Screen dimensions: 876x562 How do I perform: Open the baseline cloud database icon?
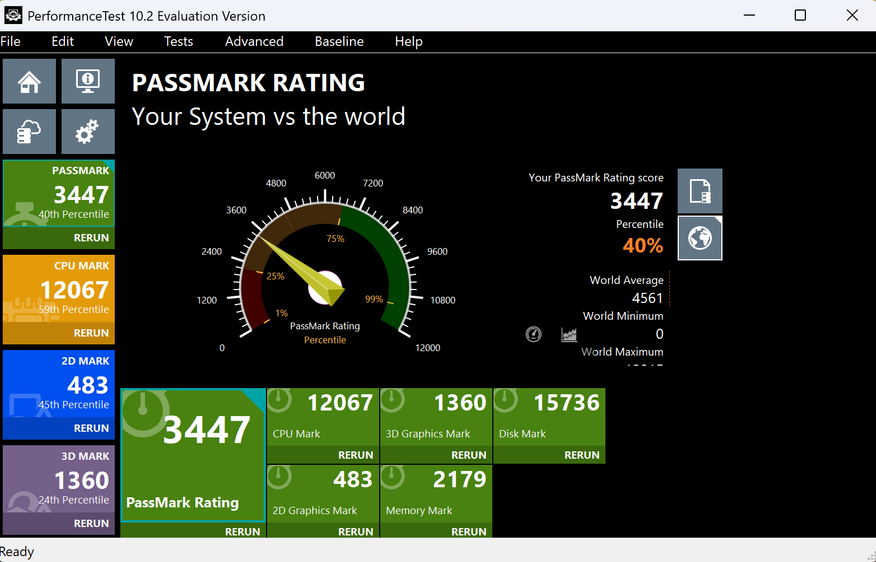tap(29, 131)
